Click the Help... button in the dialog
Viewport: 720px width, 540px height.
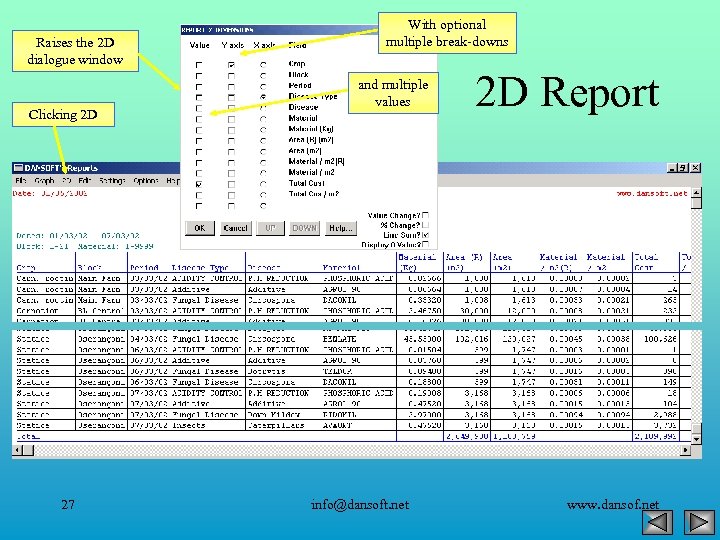341,228
